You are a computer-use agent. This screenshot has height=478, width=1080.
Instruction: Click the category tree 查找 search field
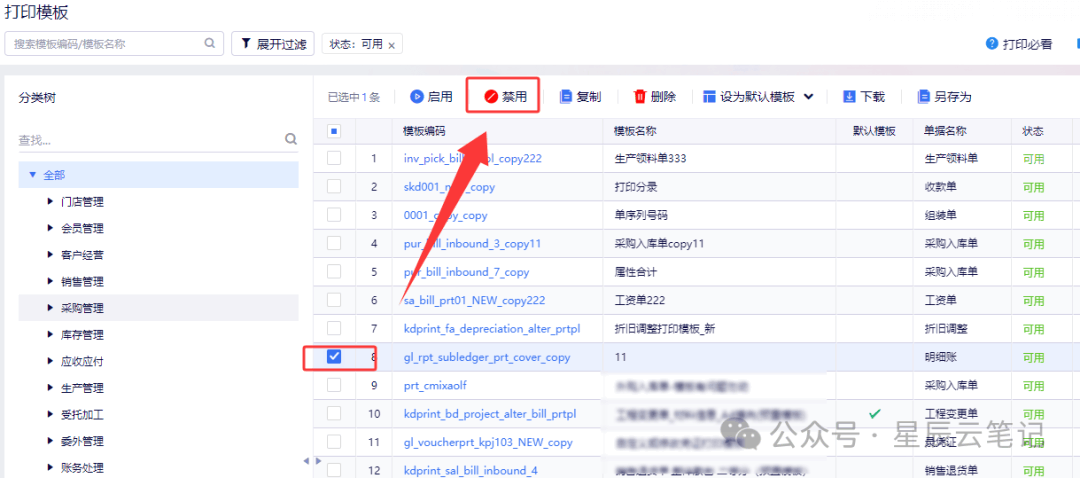[150, 140]
